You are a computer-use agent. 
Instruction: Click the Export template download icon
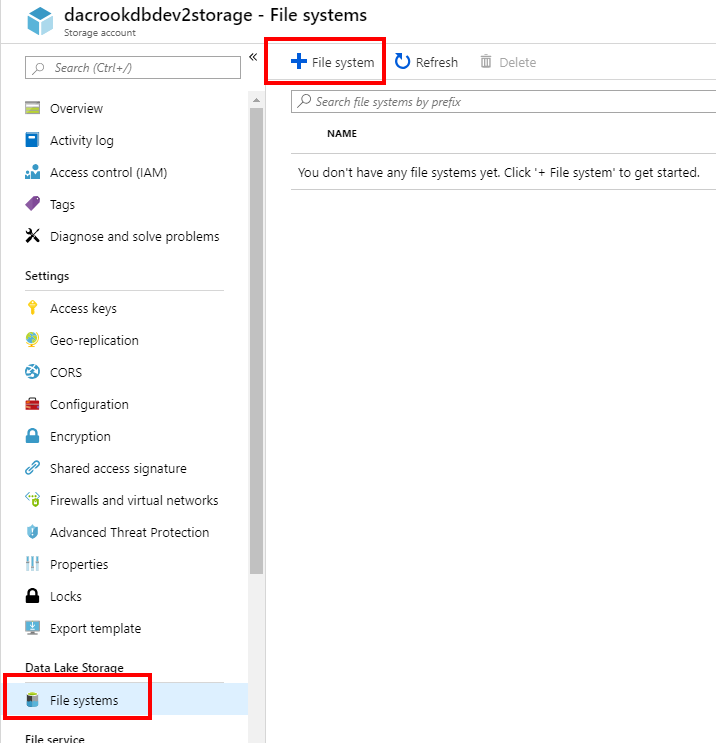coord(32,627)
